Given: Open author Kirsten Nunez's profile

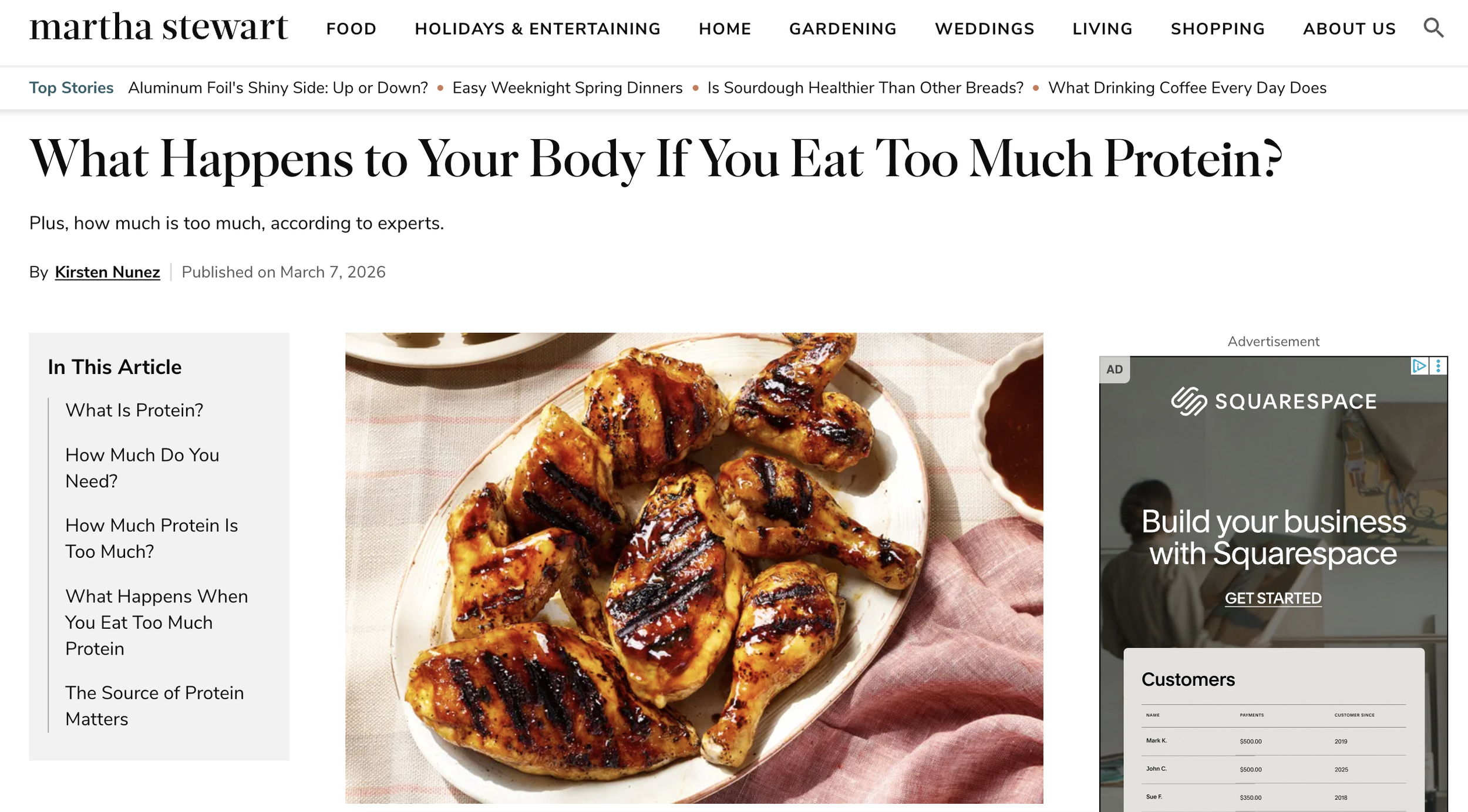Looking at the screenshot, I should pyautogui.click(x=107, y=272).
